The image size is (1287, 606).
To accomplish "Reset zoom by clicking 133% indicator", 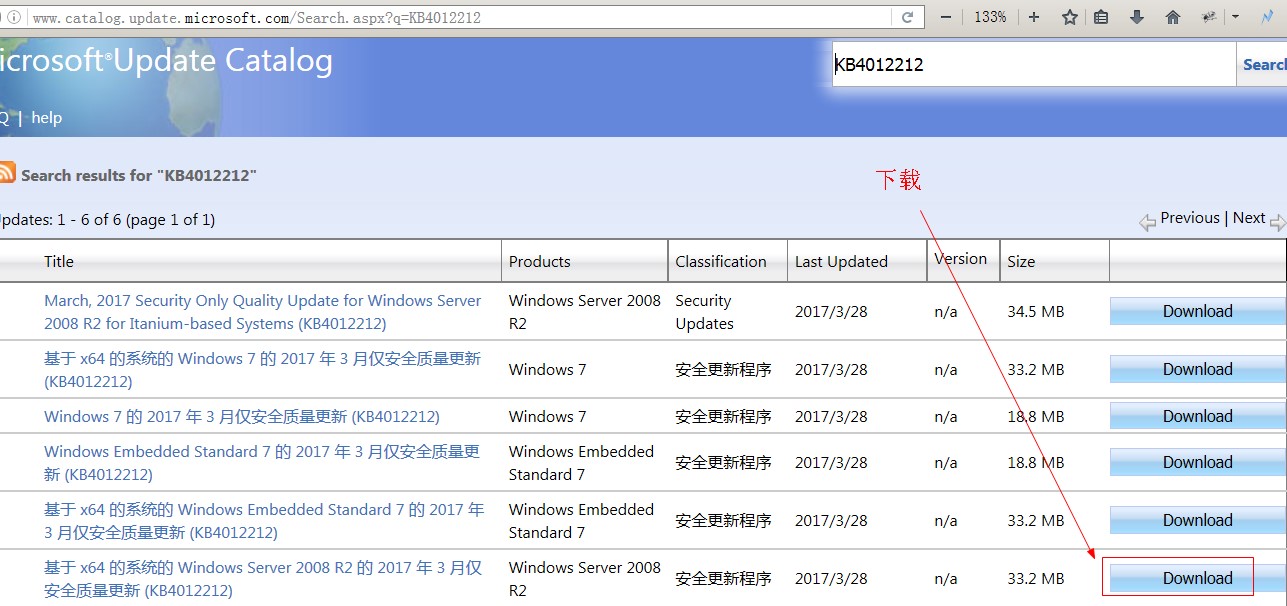I will coord(990,17).
